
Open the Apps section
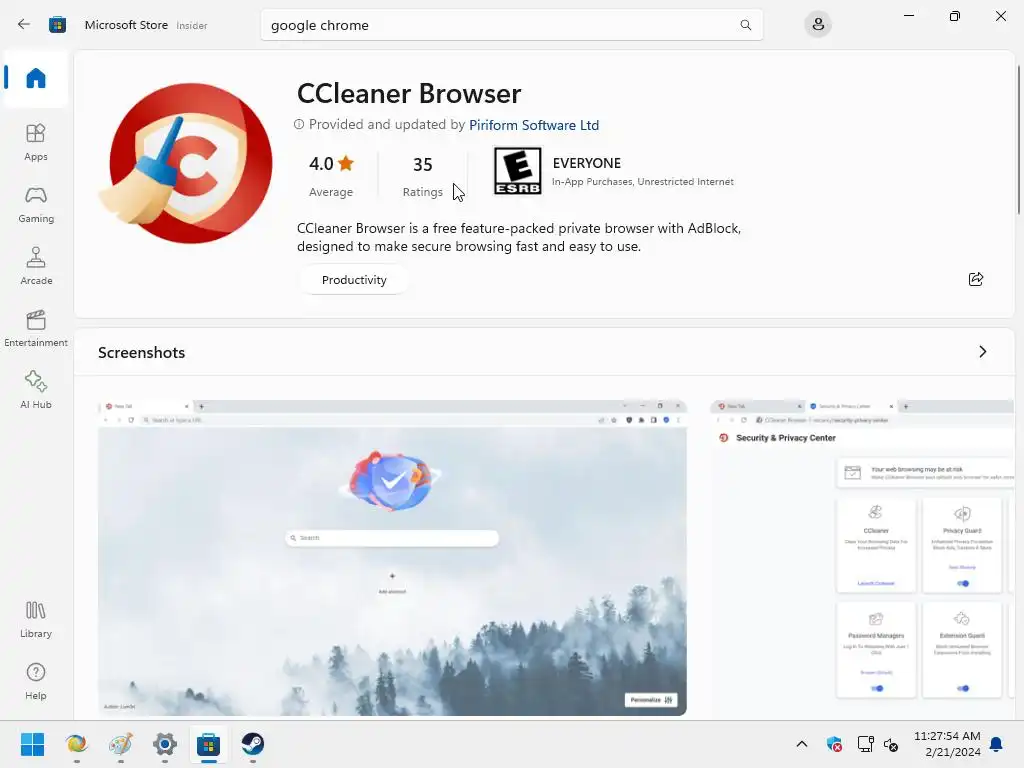point(36,142)
